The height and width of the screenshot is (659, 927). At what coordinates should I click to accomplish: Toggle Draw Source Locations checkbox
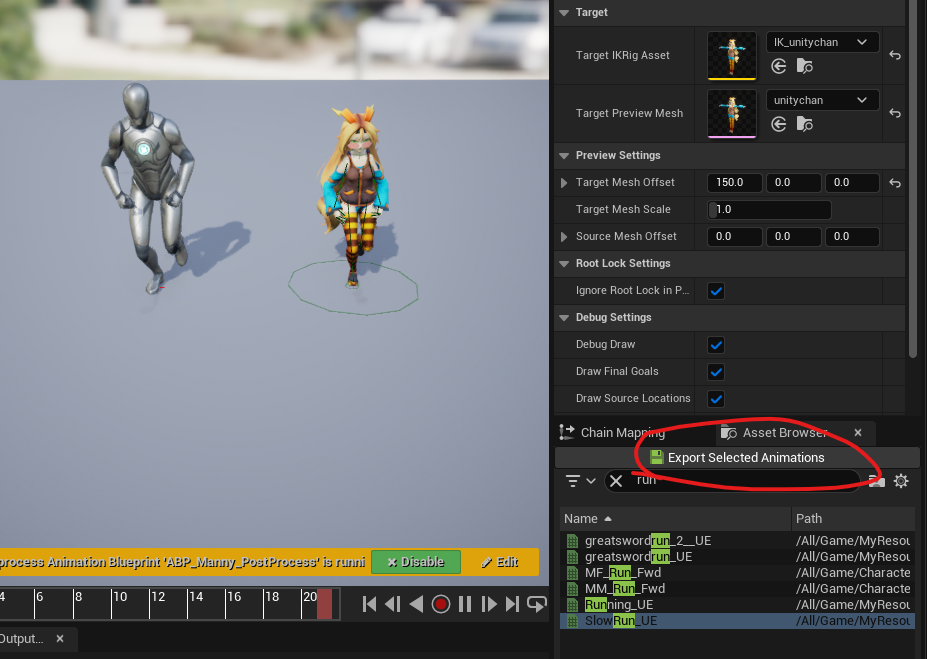(716, 399)
